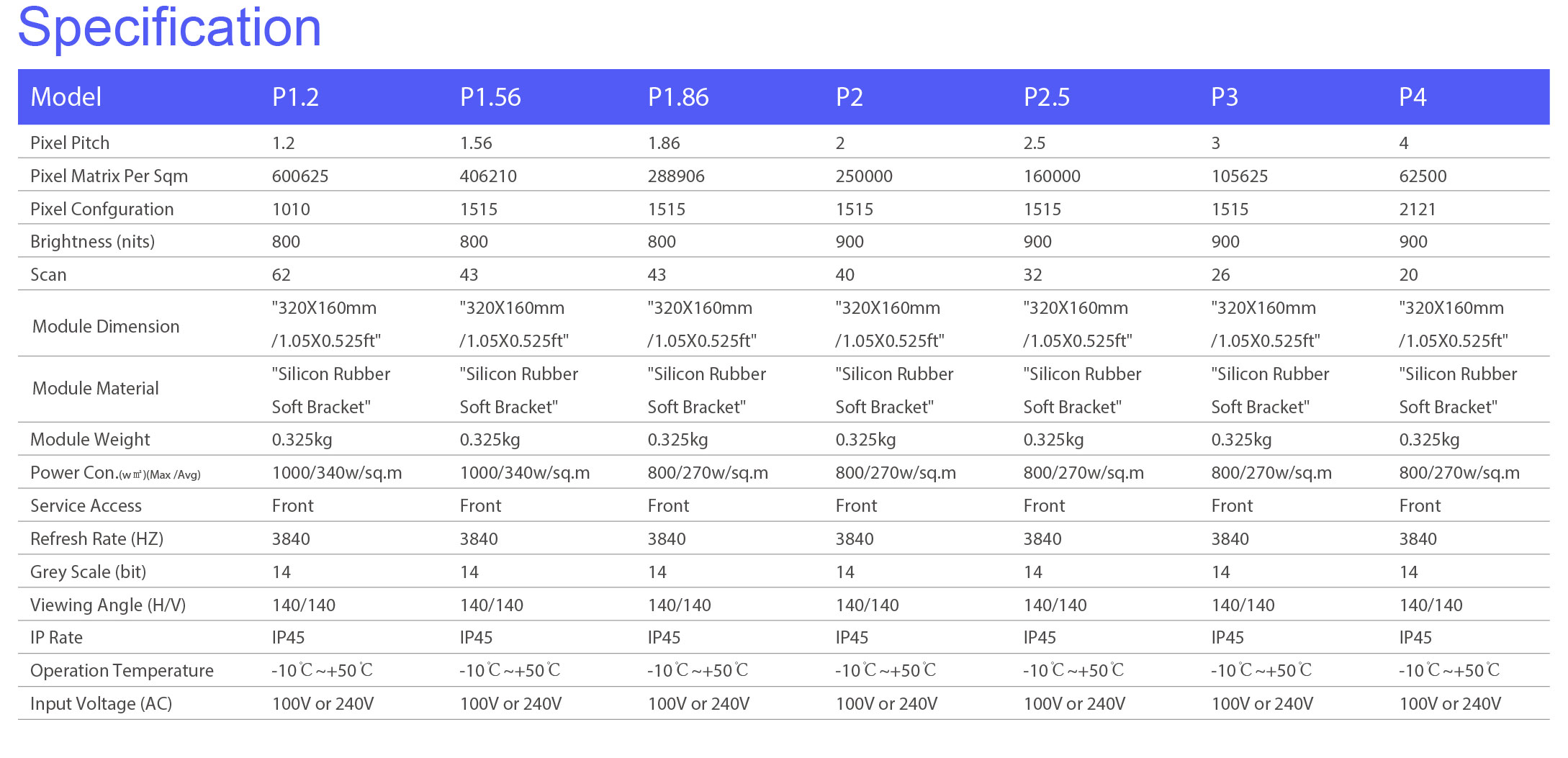1568x758 pixels.
Task: Click the Specification heading
Action: tap(169, 29)
